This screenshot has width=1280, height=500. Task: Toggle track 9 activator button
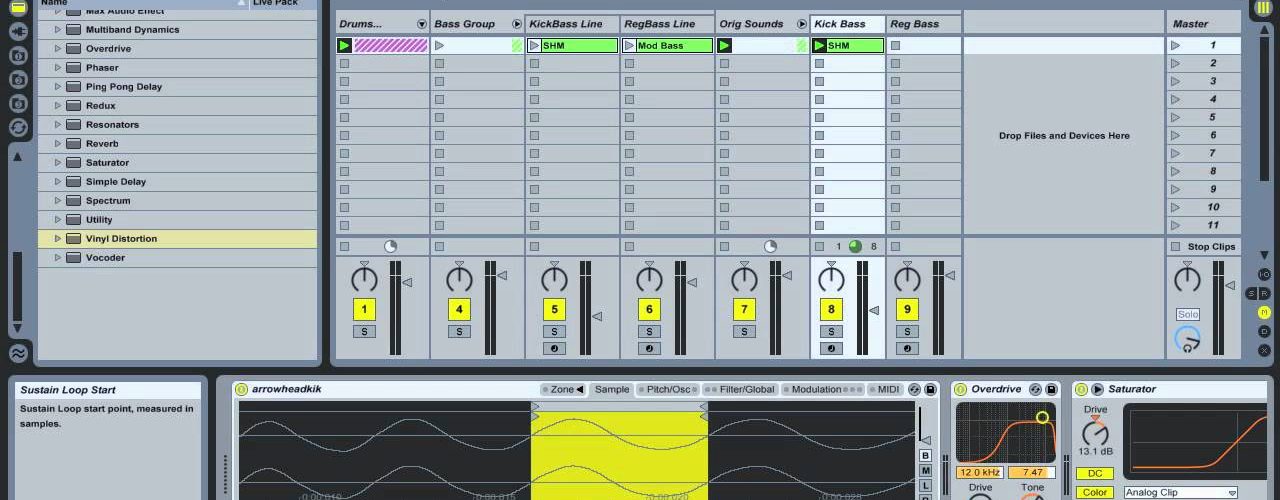click(907, 310)
